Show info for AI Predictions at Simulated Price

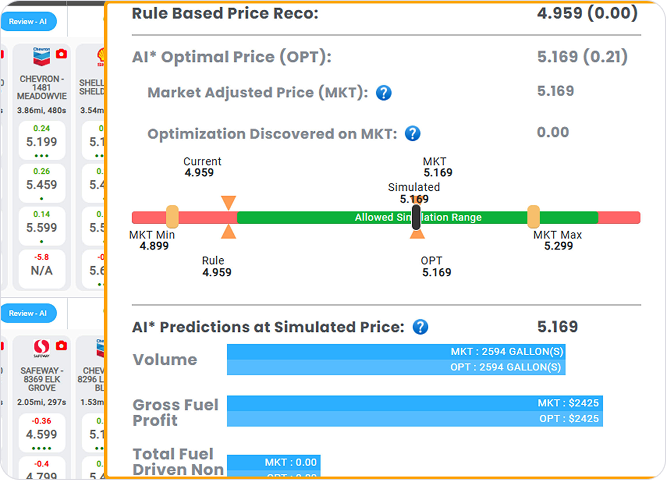click(420, 327)
